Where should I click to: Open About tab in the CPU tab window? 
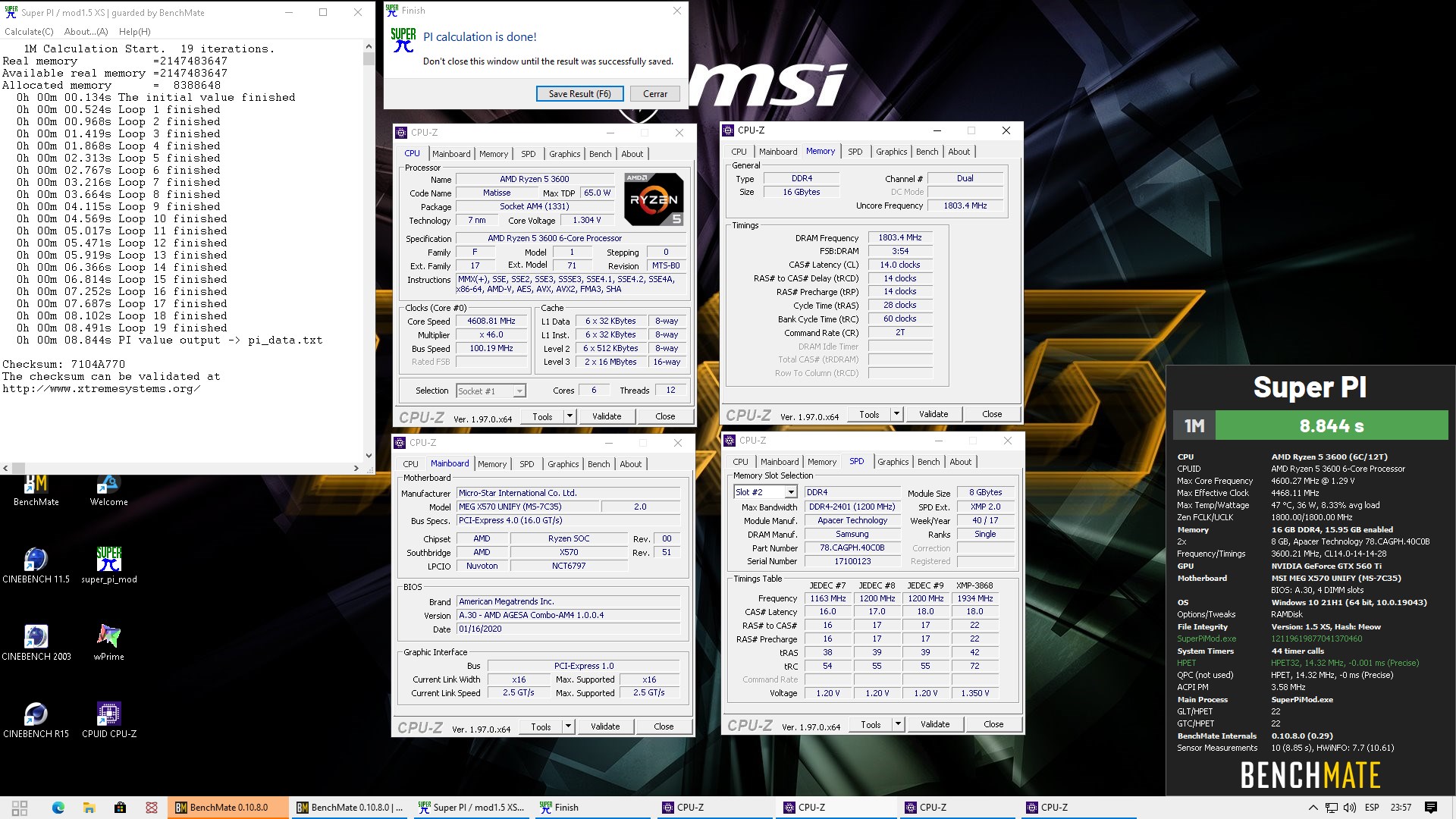[632, 154]
